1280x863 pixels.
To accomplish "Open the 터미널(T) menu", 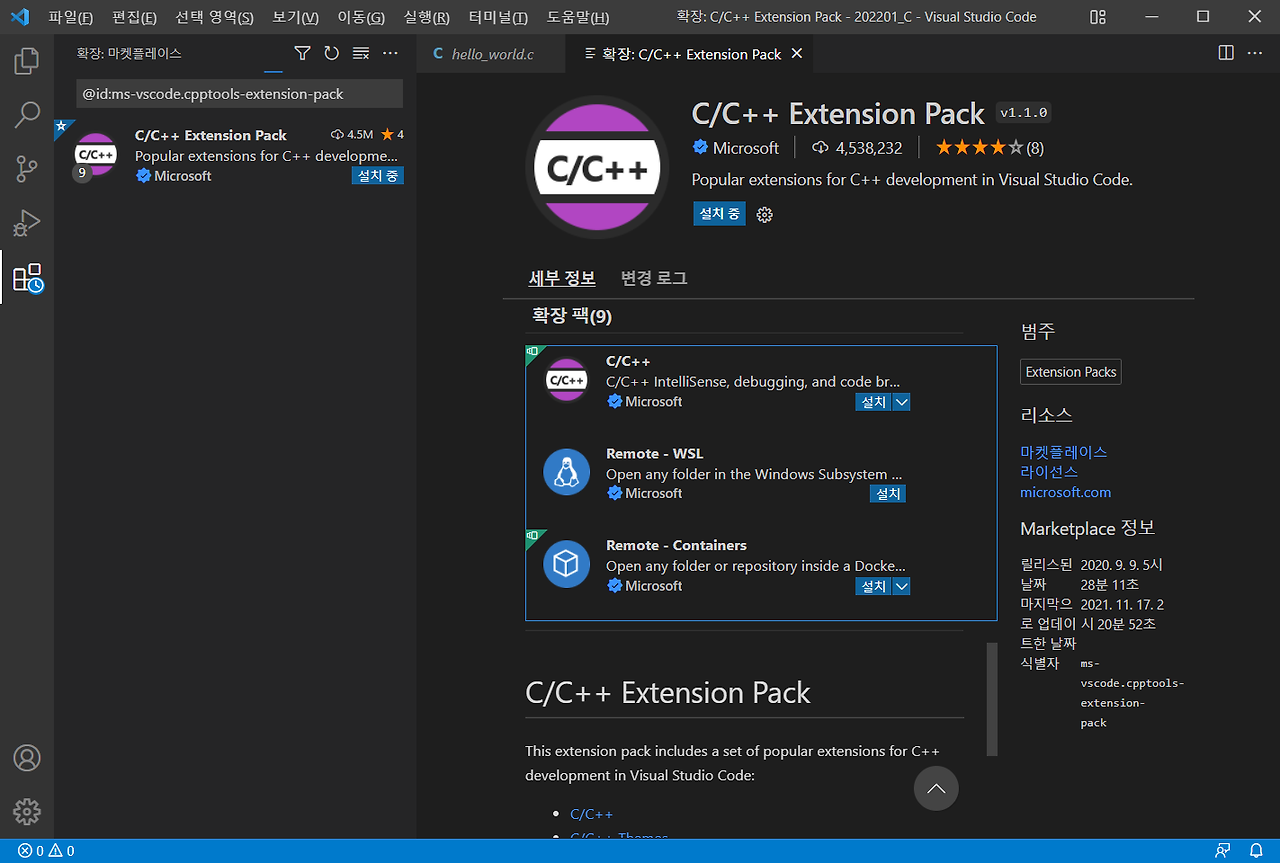I will [498, 17].
